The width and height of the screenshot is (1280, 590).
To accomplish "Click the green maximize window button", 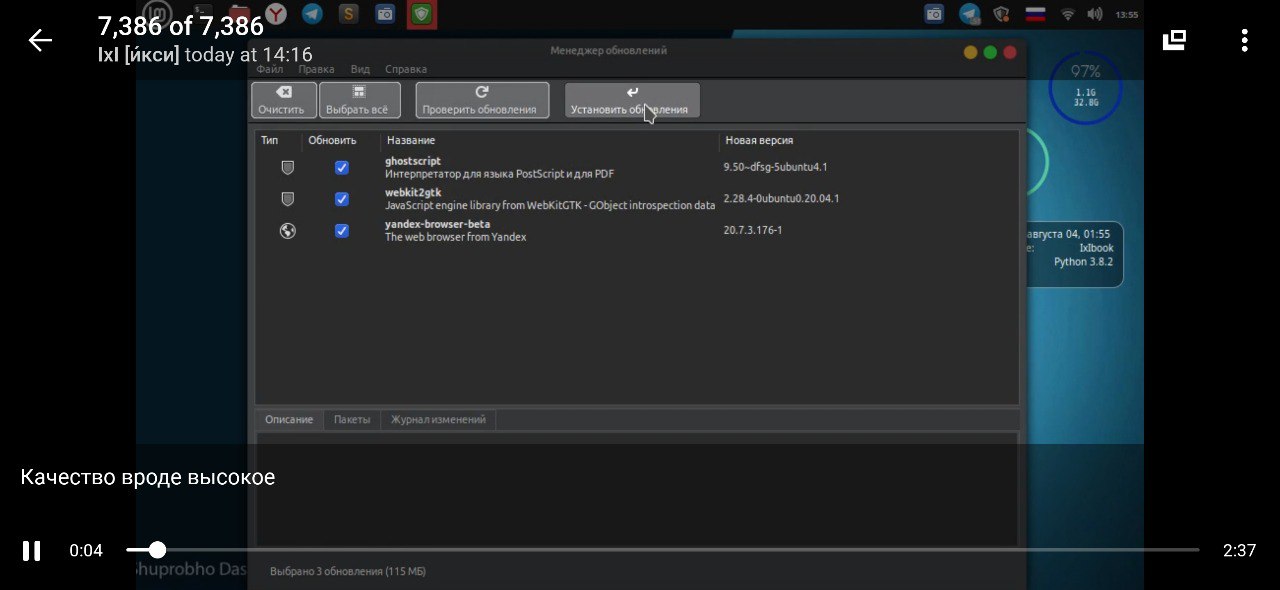I will coord(990,52).
